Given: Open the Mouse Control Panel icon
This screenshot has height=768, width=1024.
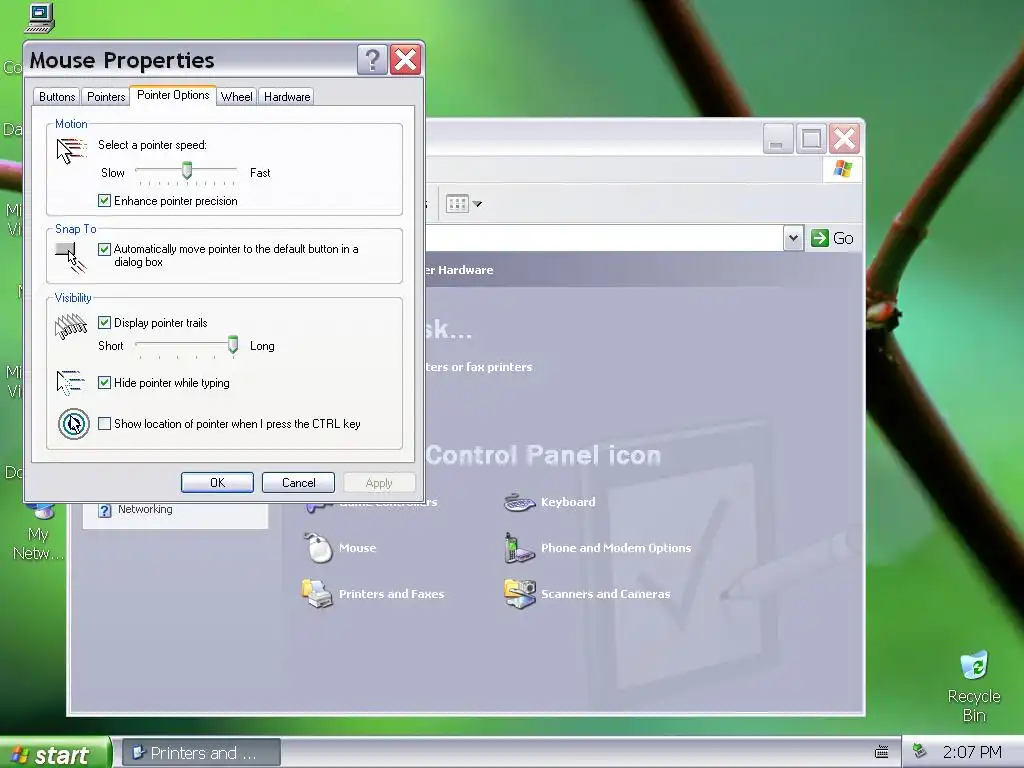Looking at the screenshot, I should point(319,547).
